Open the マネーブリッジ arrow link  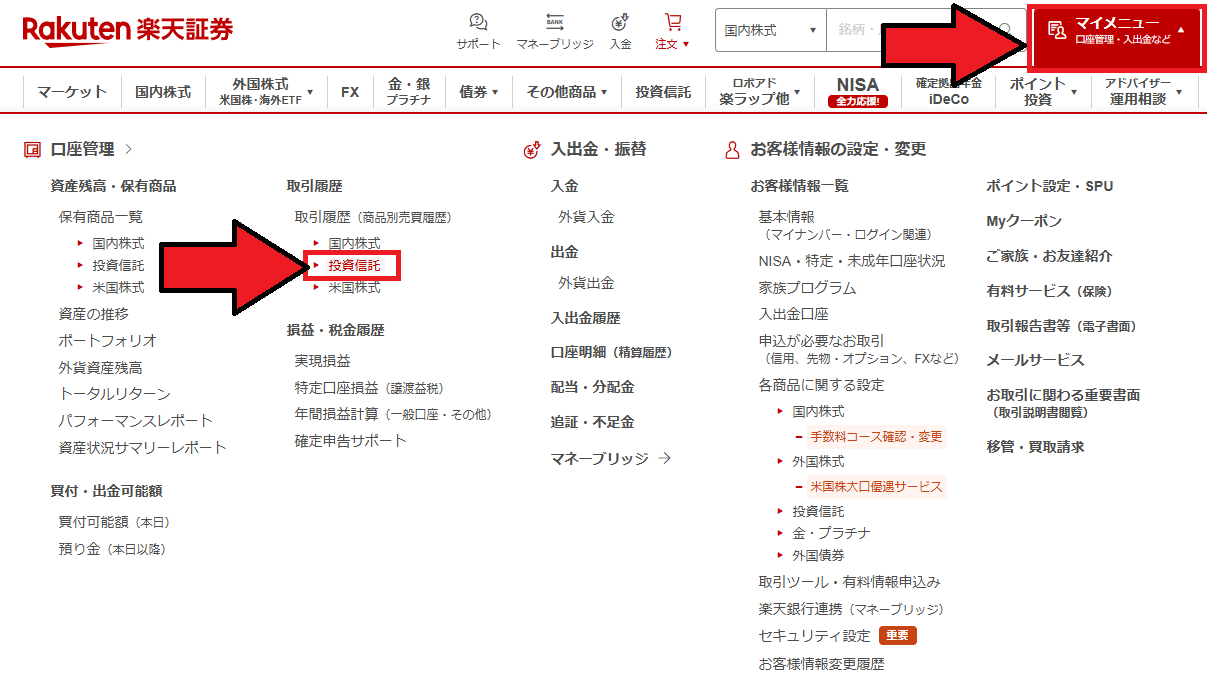click(x=610, y=459)
